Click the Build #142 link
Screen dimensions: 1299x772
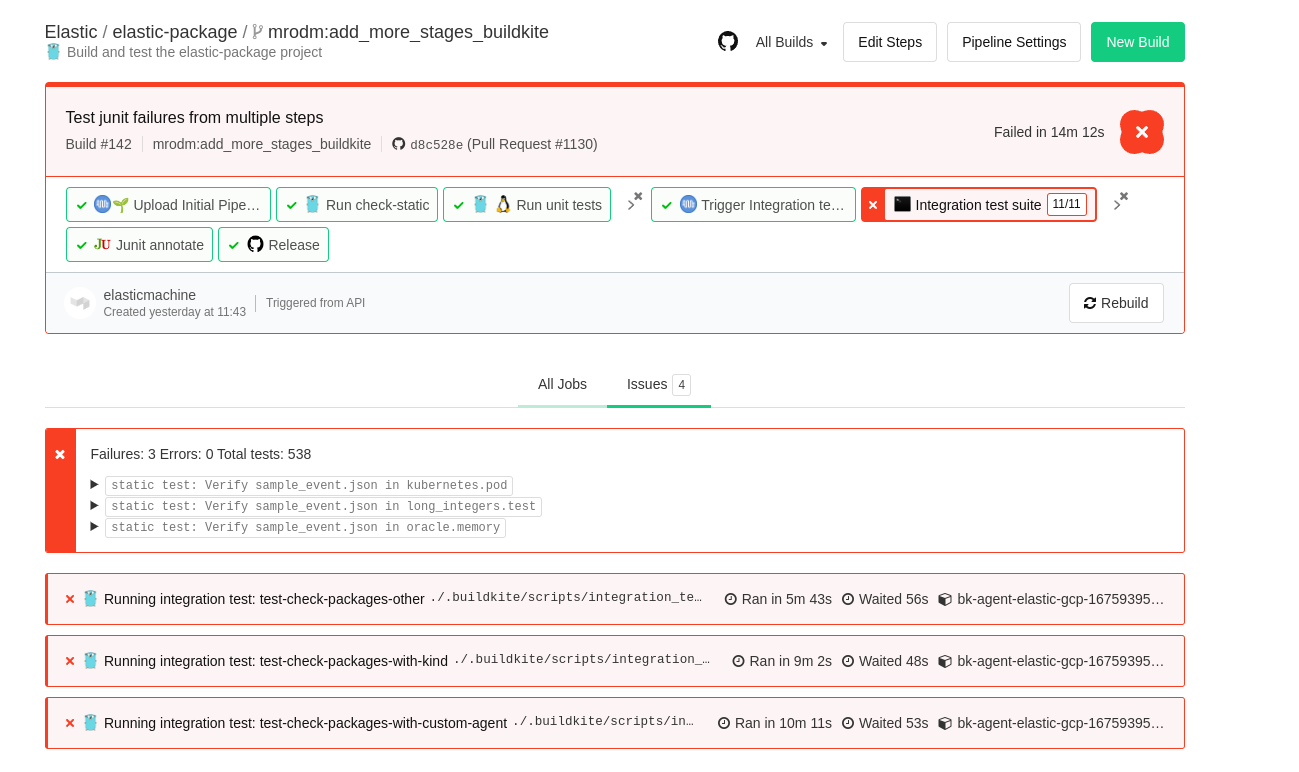point(98,144)
